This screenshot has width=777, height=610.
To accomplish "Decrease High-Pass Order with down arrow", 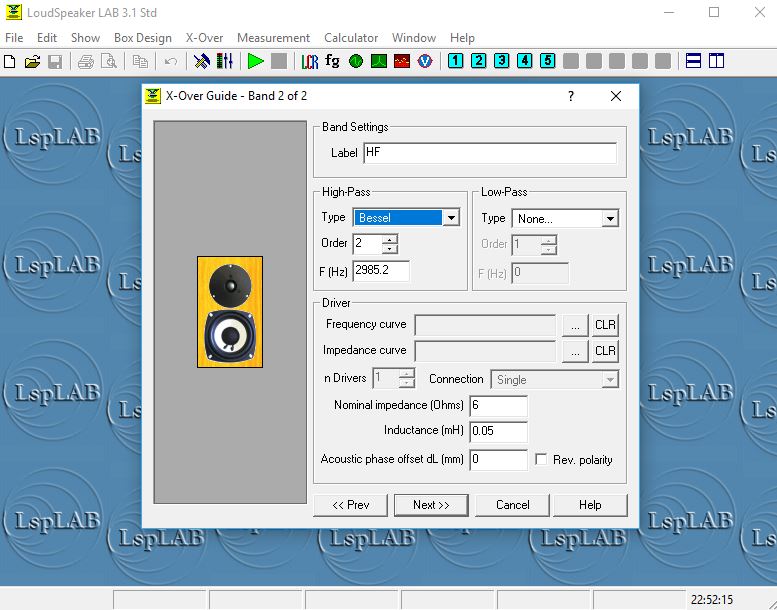I will tap(390, 249).
